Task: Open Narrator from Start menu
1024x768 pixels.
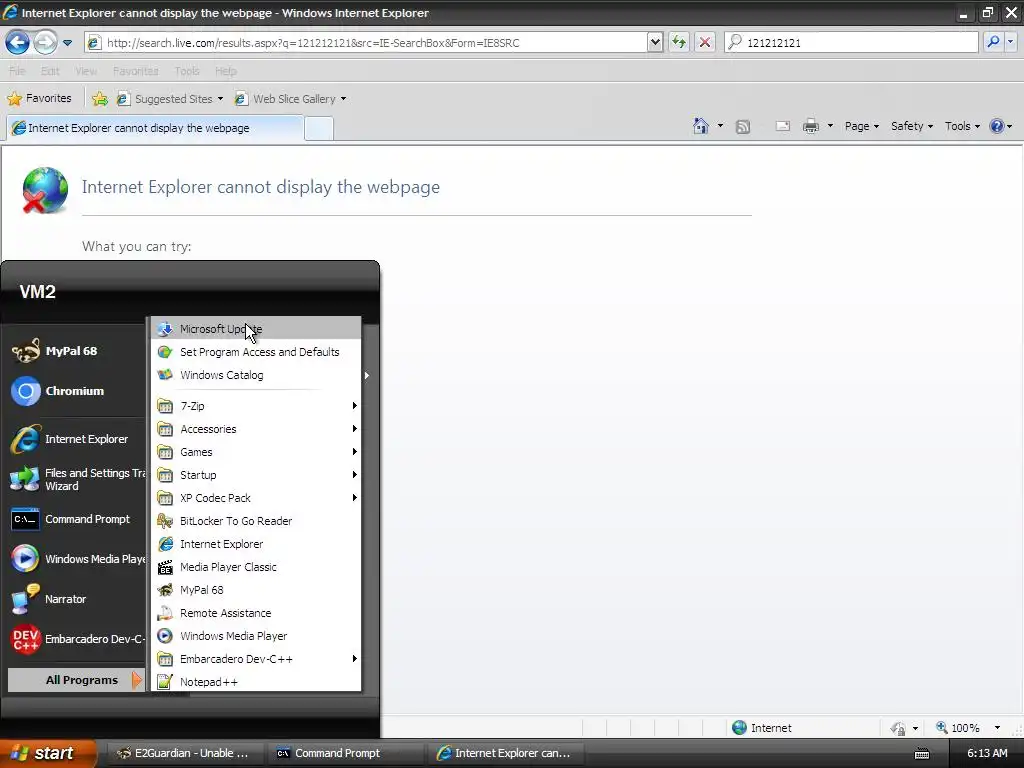Action: point(76,599)
